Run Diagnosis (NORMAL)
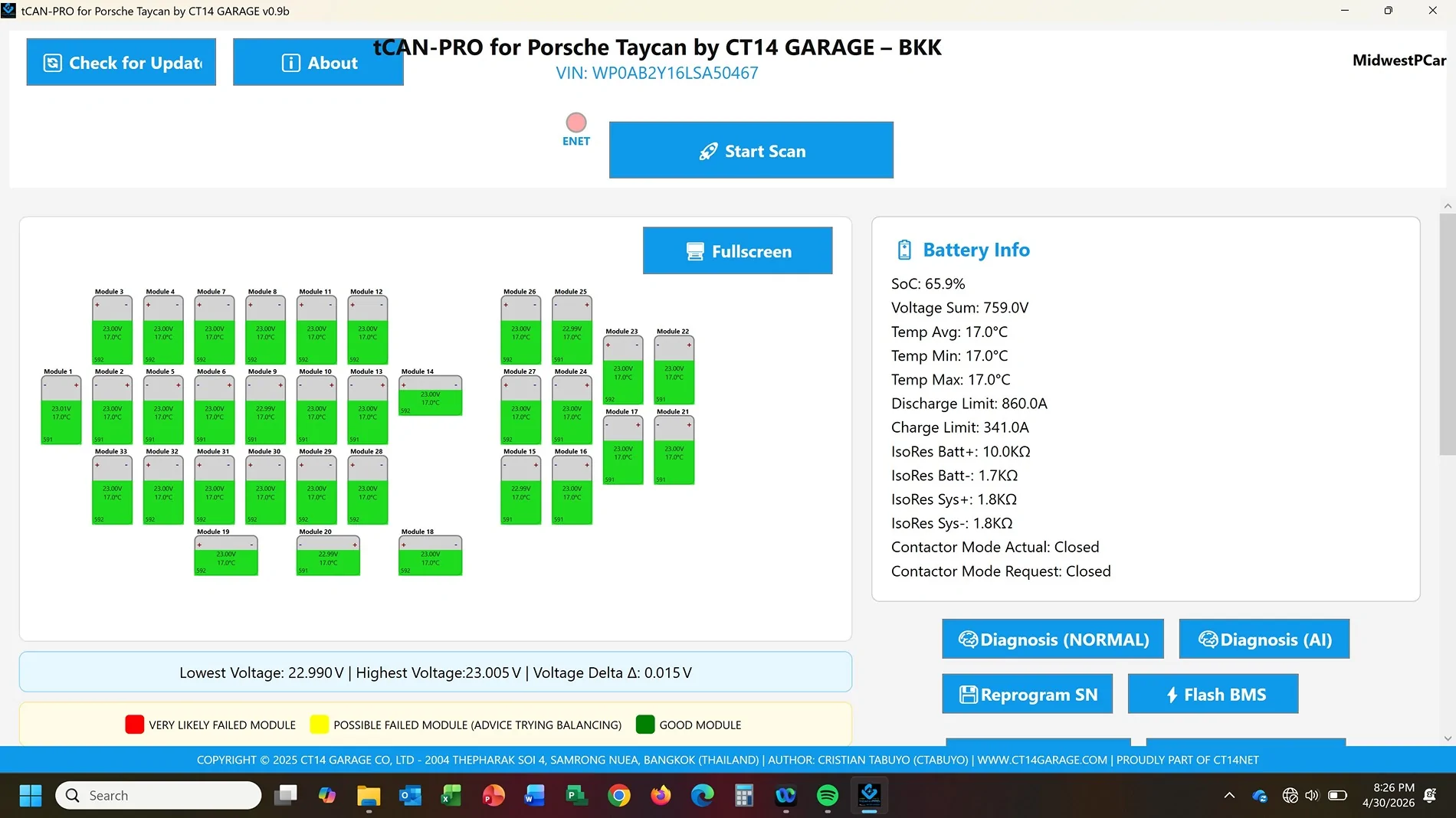Viewport: 1456px width, 818px height. coord(1053,639)
